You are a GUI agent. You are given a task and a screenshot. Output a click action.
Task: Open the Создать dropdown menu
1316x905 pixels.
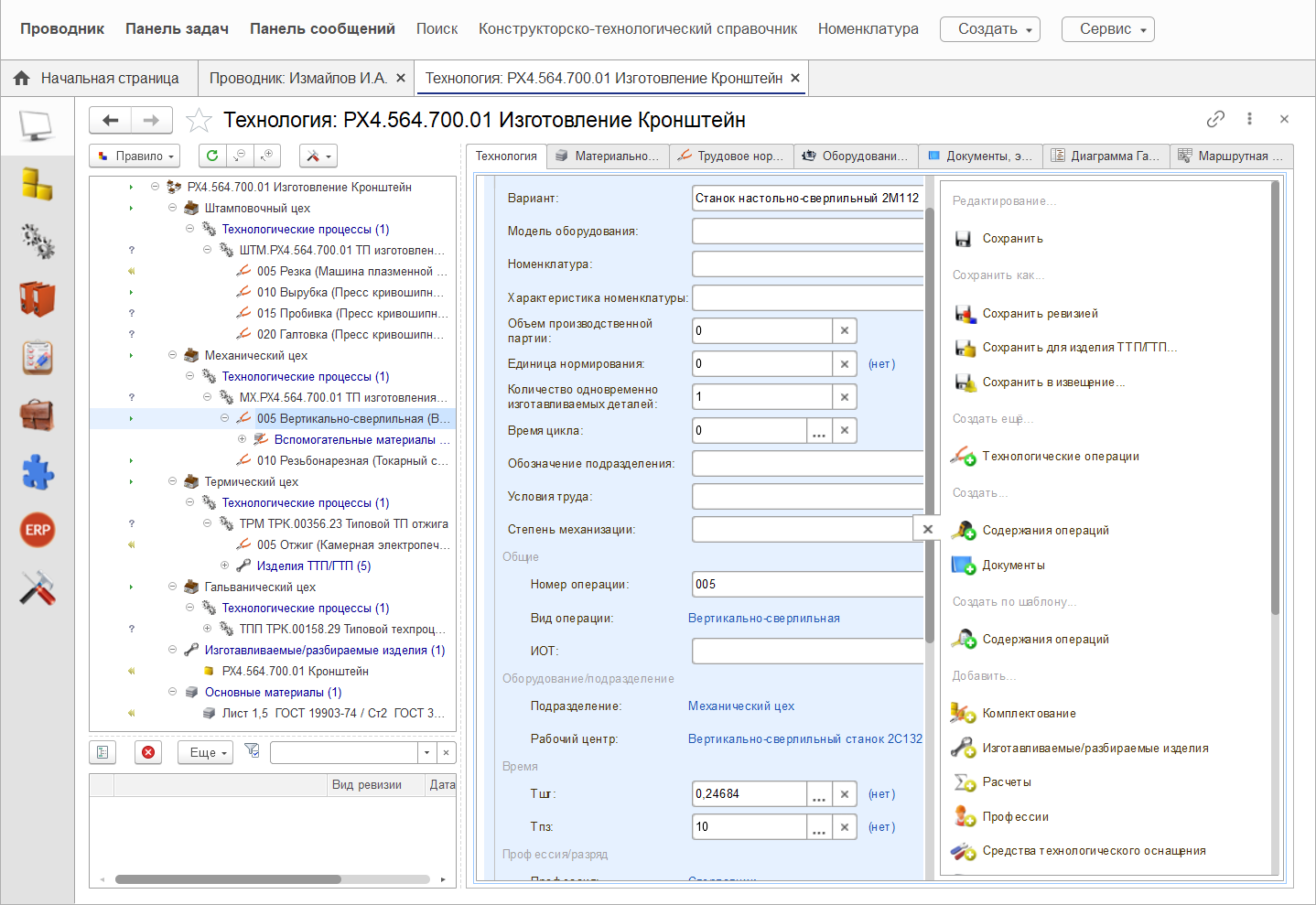coord(990,29)
